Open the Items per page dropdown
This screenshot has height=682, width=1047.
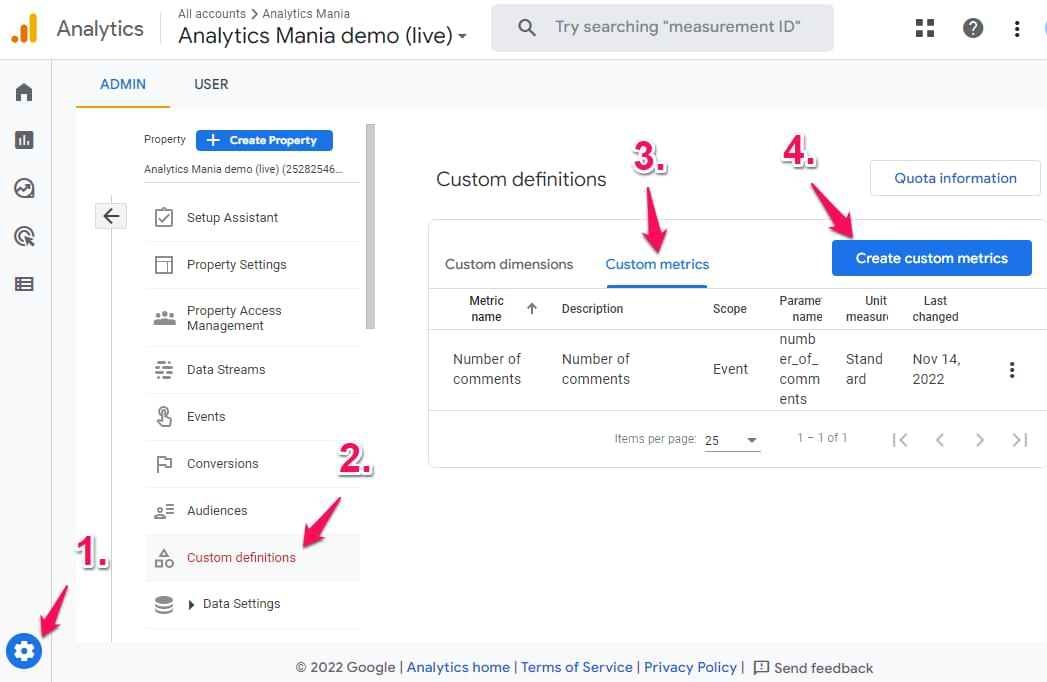732,440
